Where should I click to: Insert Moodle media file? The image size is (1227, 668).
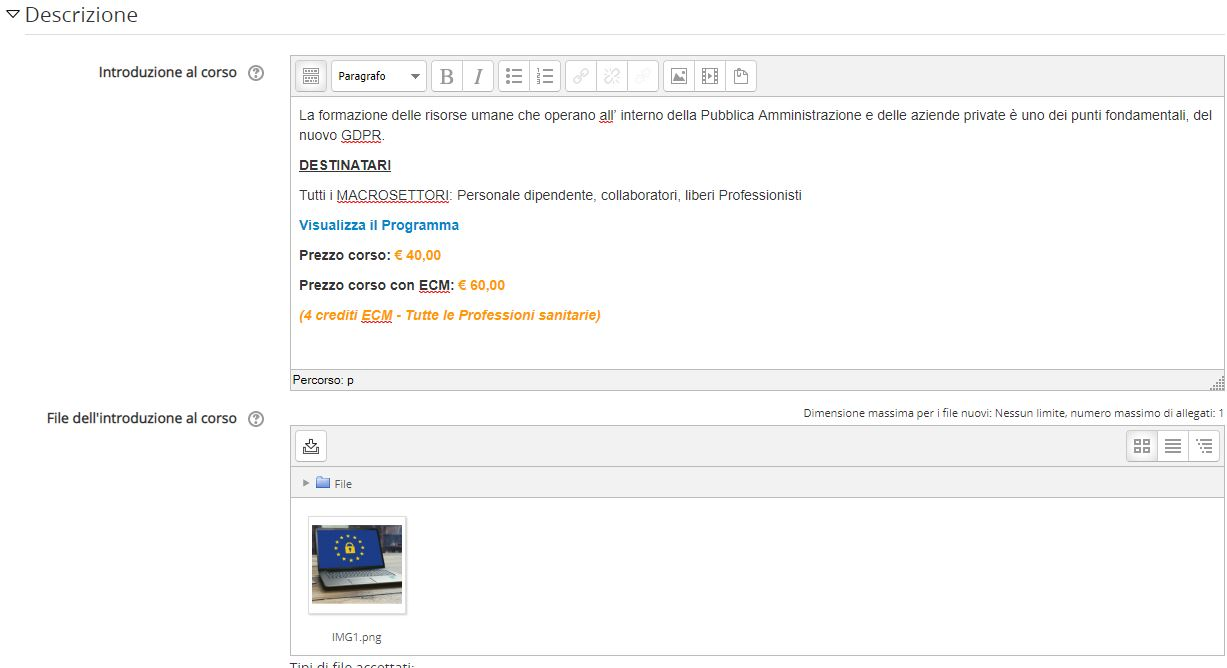710,76
